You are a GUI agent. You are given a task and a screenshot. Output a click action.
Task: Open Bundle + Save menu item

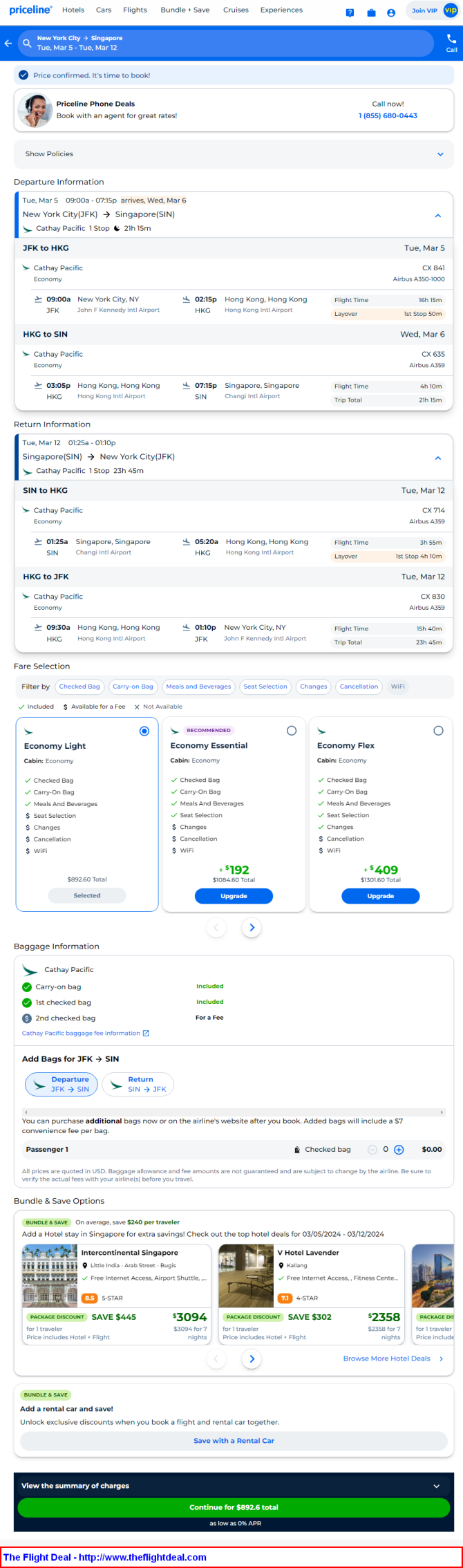click(x=185, y=10)
